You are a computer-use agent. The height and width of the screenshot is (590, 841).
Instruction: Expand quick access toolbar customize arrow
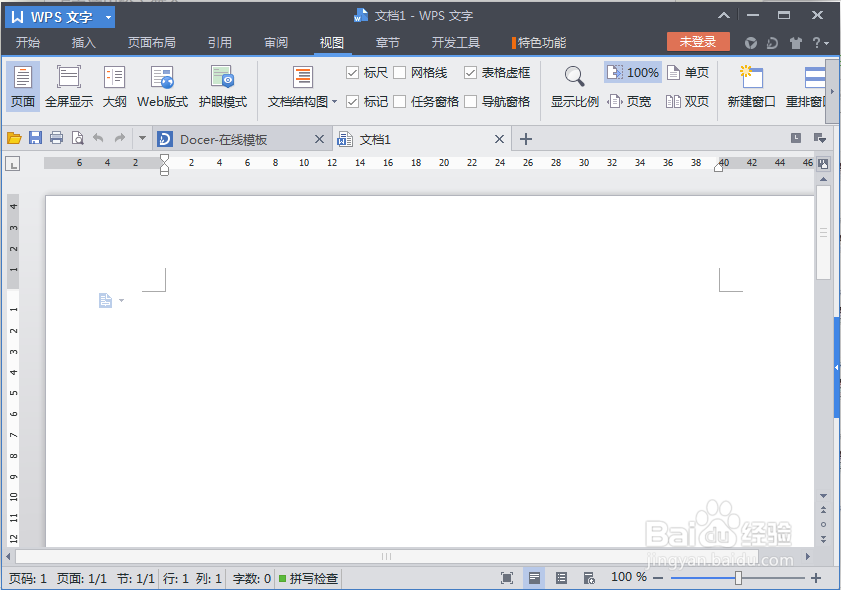coord(142,138)
